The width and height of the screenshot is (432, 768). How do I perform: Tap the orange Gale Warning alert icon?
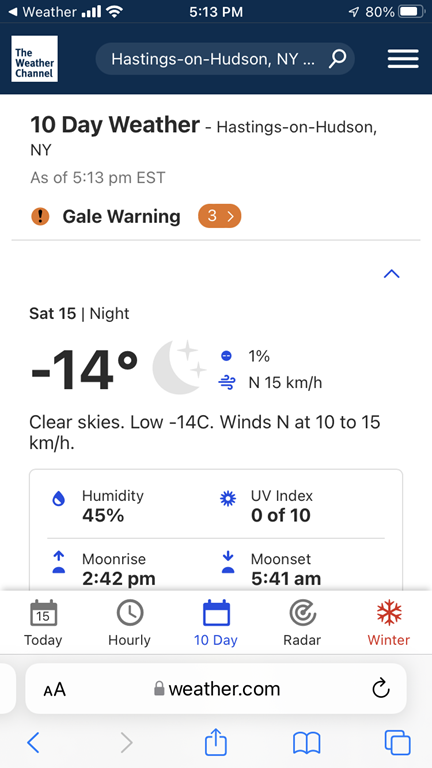coord(40,216)
